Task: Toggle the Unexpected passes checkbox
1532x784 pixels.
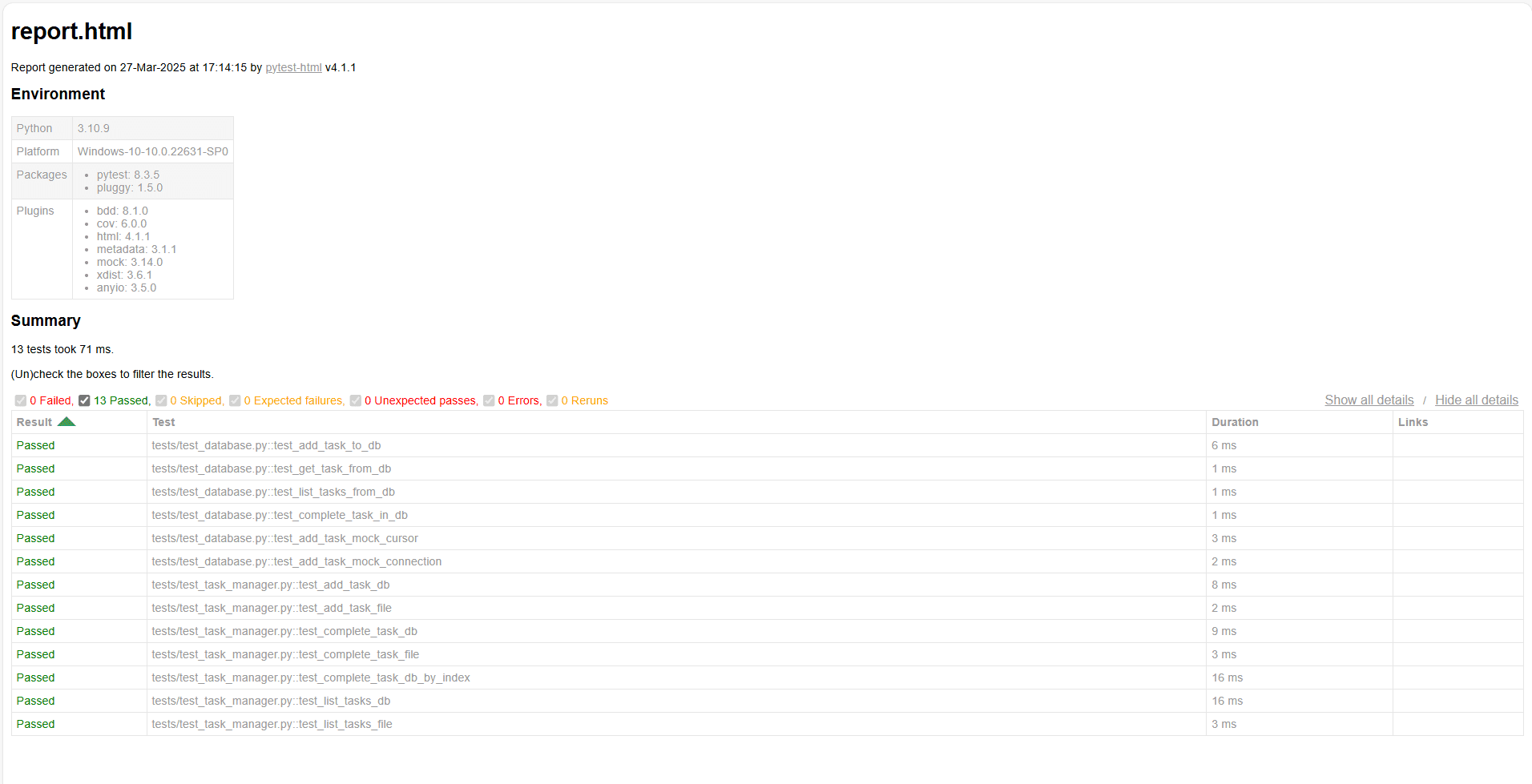Action: click(x=355, y=400)
